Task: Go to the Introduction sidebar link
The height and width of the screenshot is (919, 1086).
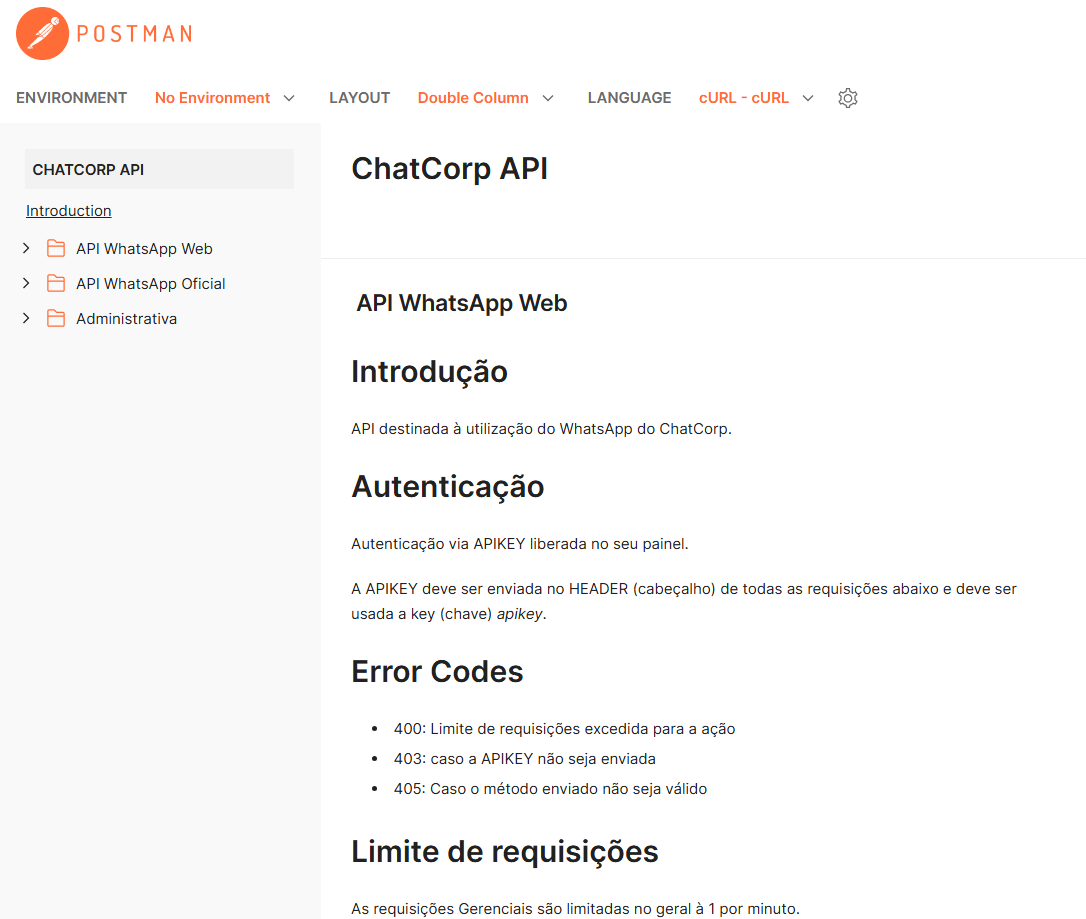Action: [69, 211]
